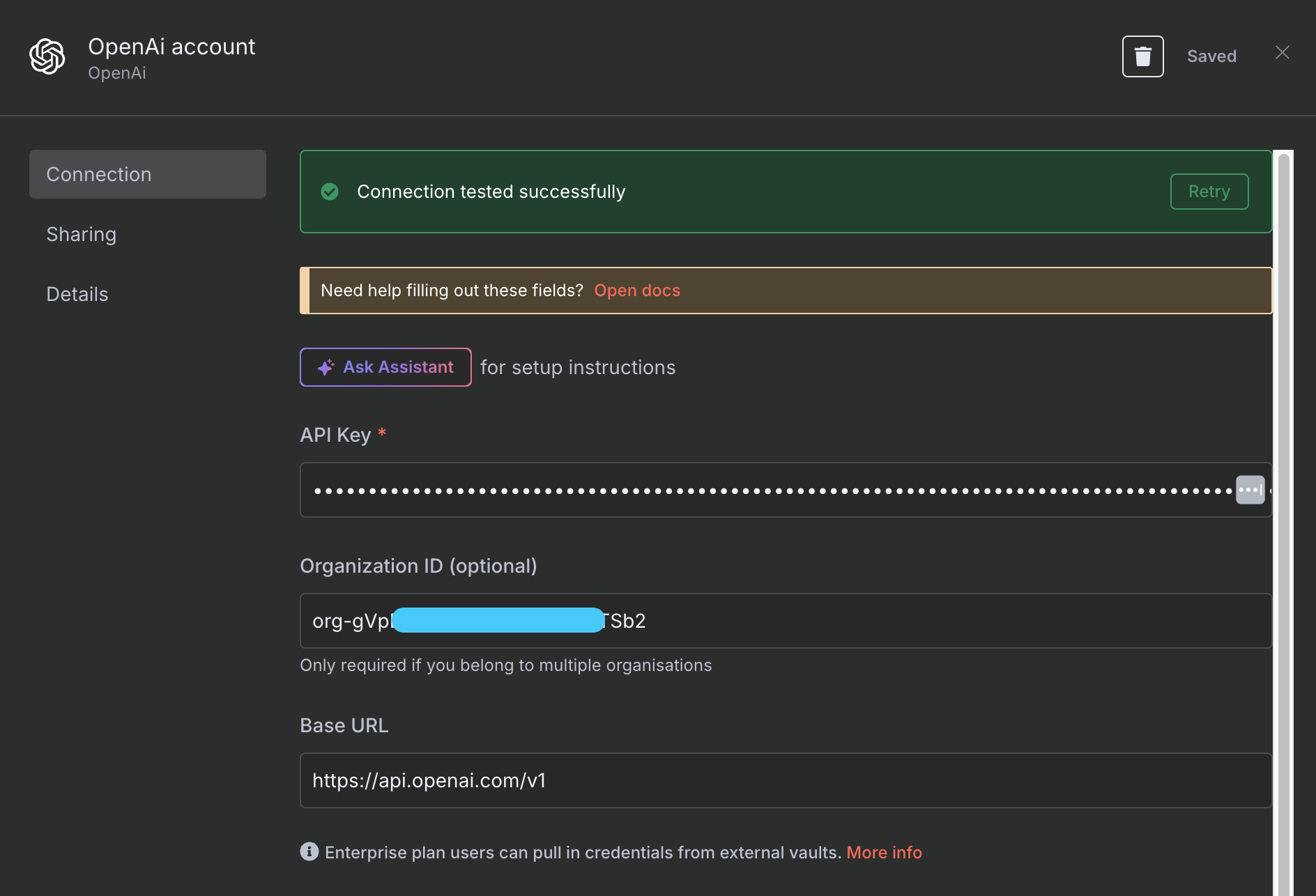Click the green success checkmark icon
Screen dimensions: 1316x896
[330, 192]
